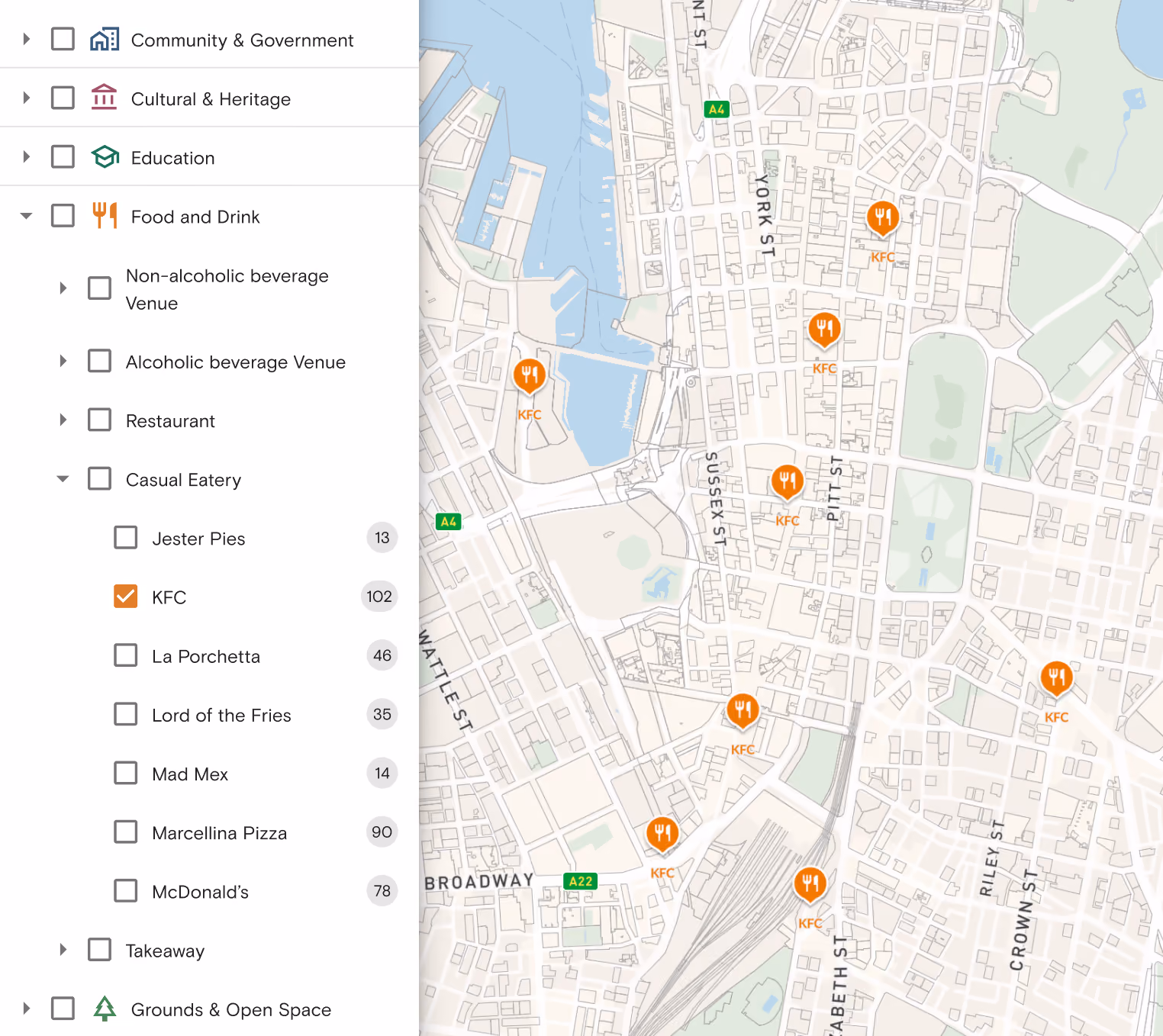The image size is (1163, 1036).
Task: Uncheck the KFC checkbox
Action: click(126, 597)
